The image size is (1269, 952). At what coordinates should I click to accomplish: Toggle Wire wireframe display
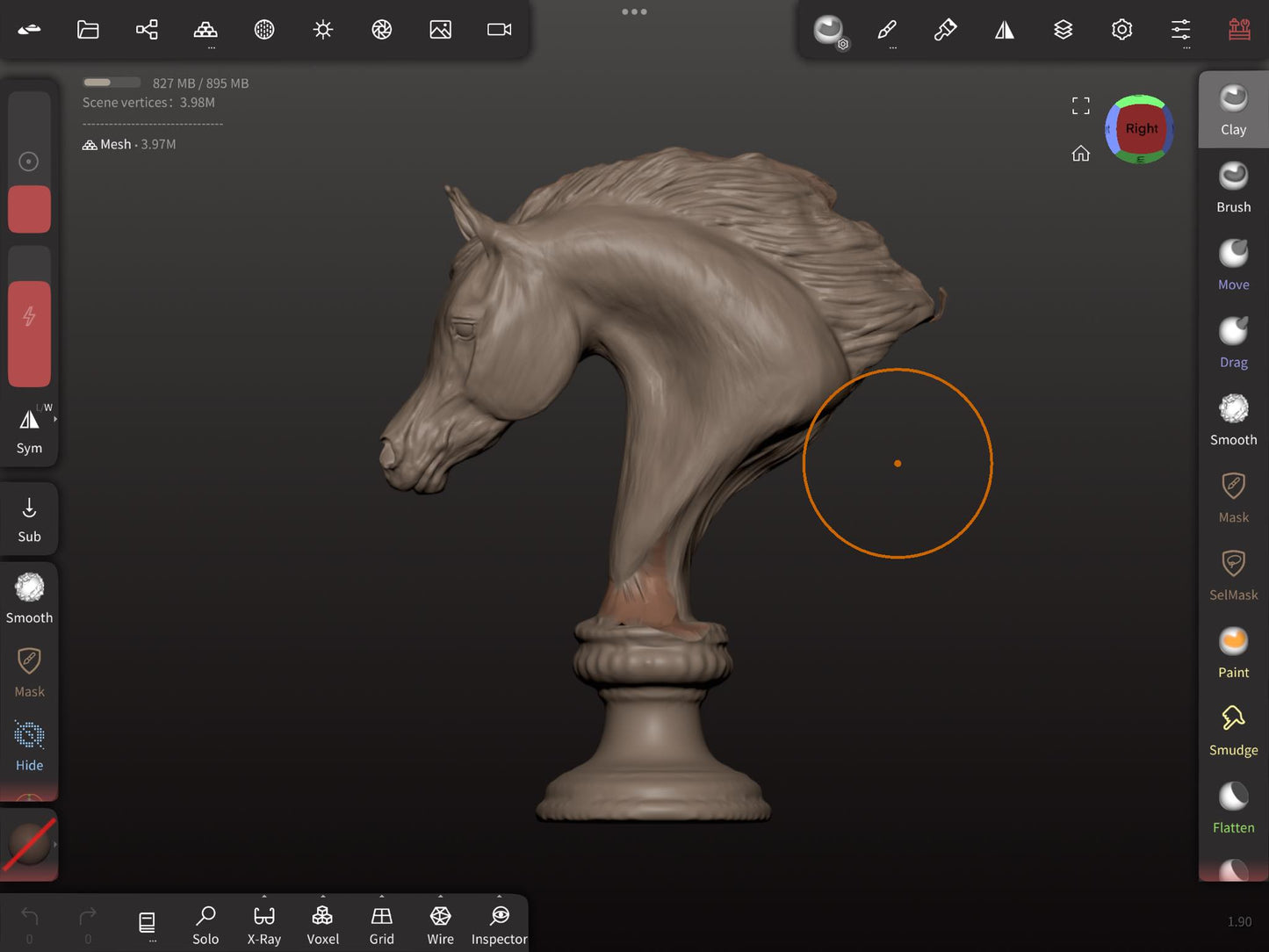tap(440, 926)
